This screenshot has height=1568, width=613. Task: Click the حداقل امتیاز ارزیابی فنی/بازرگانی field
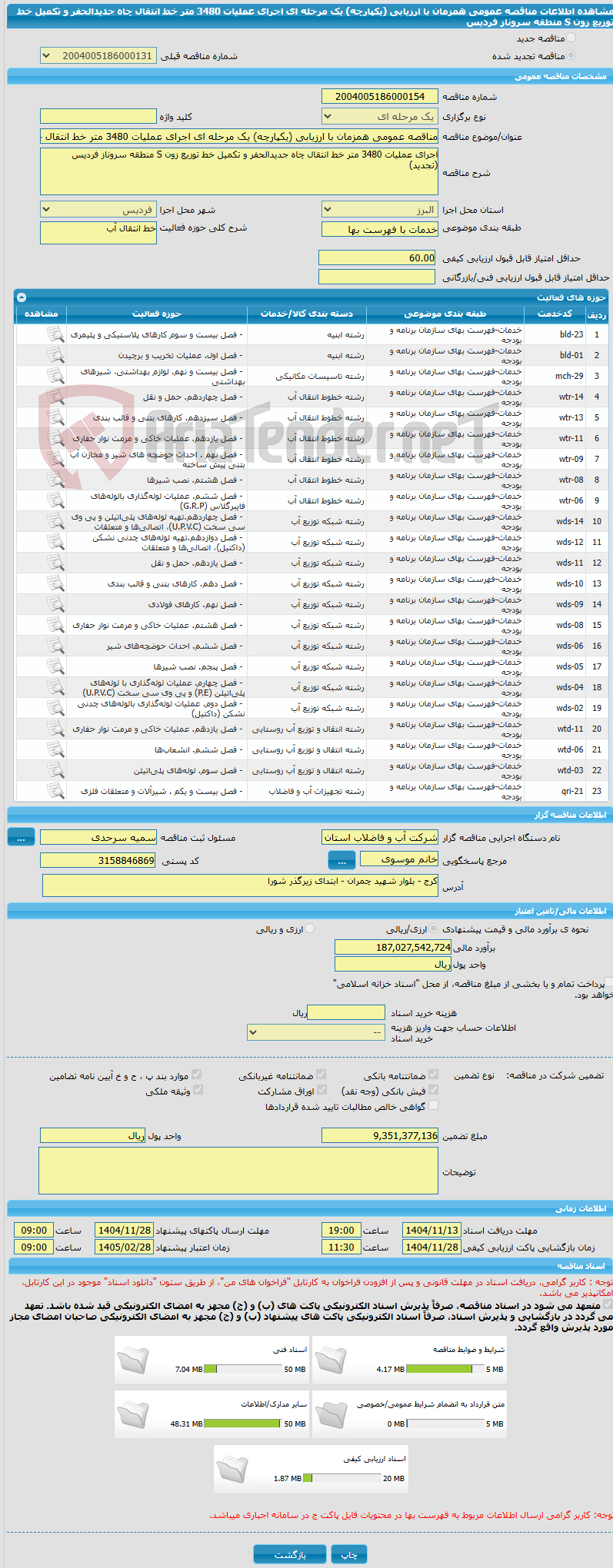tap(377, 277)
